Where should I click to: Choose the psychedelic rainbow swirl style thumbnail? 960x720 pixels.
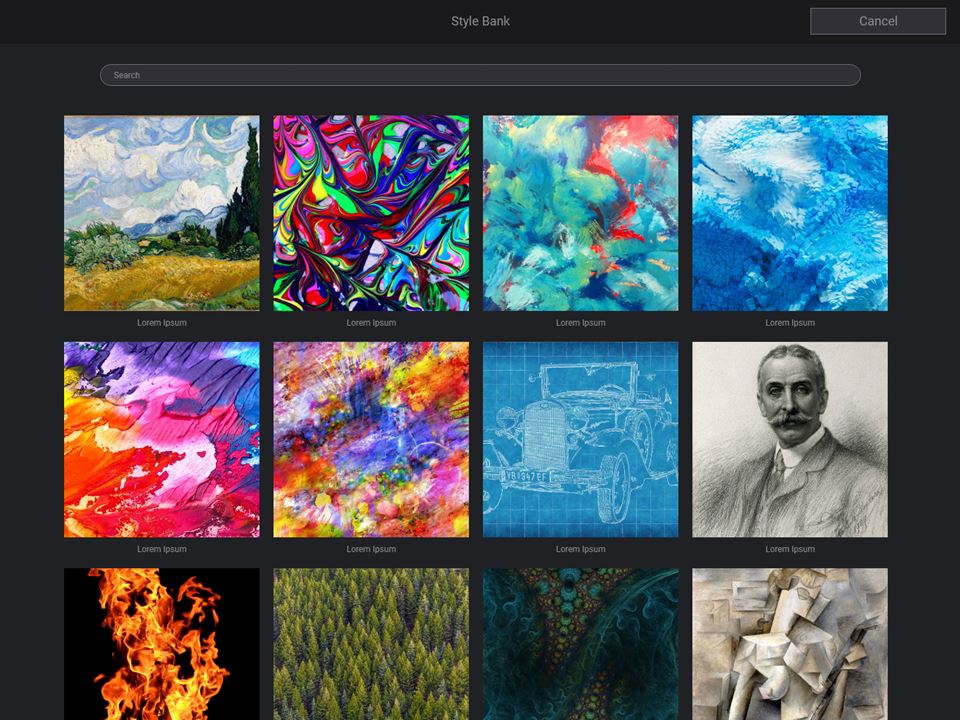[371, 213]
